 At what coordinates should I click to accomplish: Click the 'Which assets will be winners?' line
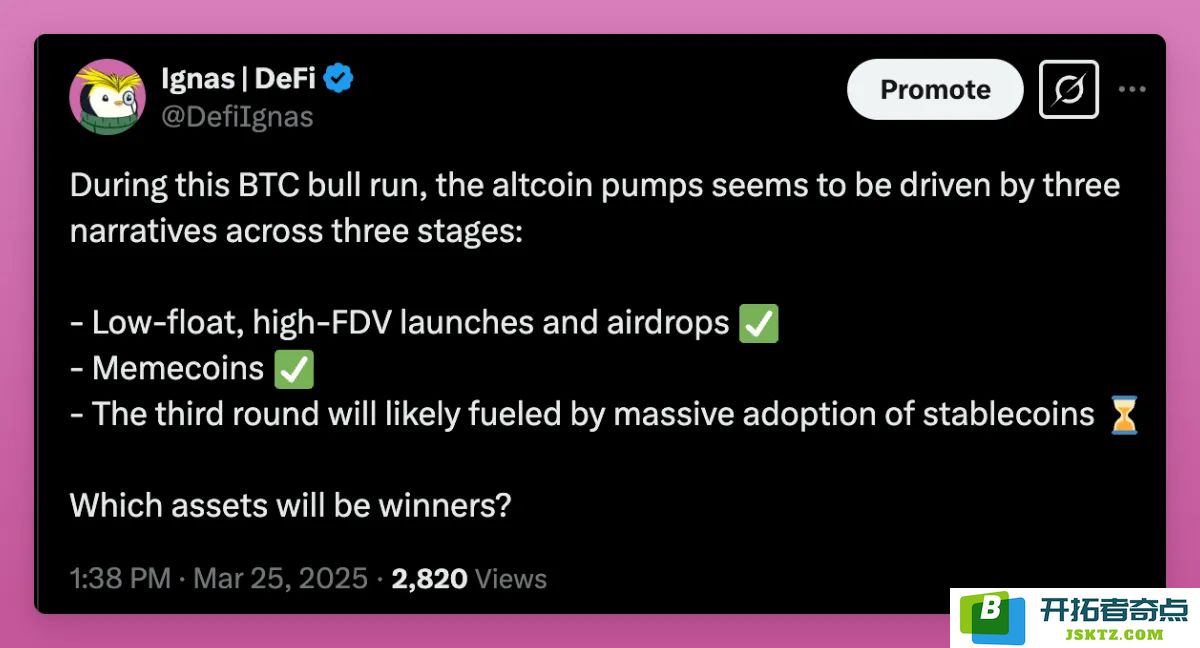290,505
